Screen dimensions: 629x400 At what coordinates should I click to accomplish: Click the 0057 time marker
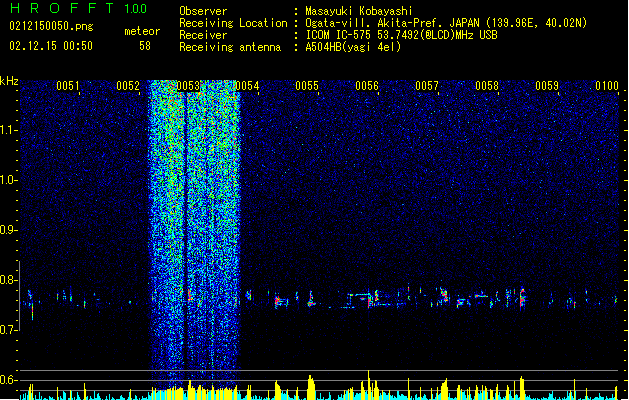(427, 86)
